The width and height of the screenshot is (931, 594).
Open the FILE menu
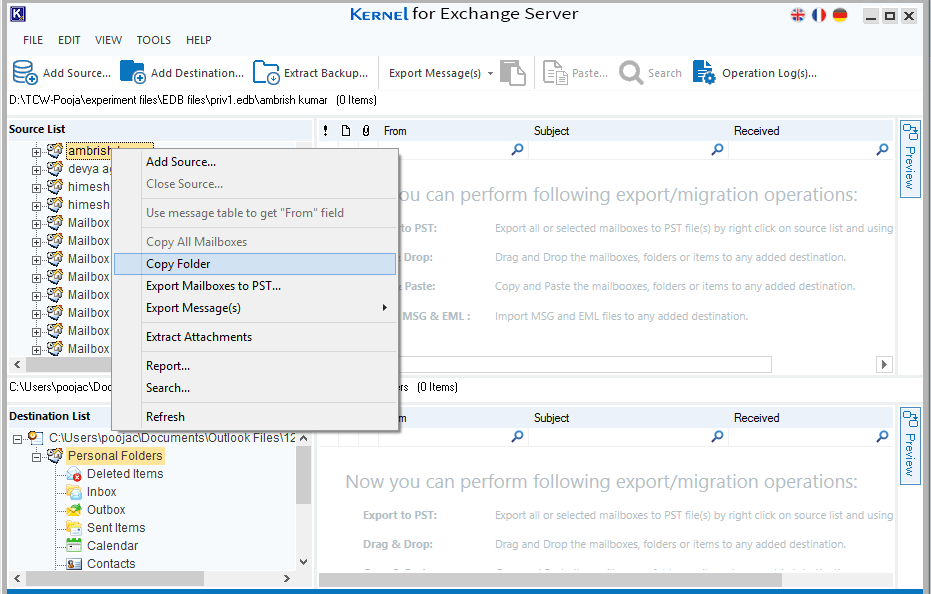(33, 40)
